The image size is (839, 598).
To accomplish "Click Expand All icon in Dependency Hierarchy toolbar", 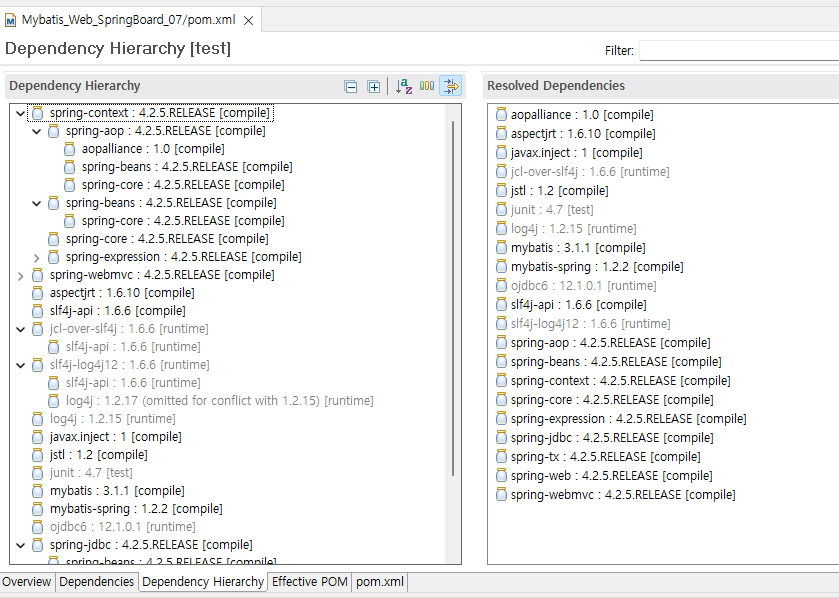I will point(373,86).
